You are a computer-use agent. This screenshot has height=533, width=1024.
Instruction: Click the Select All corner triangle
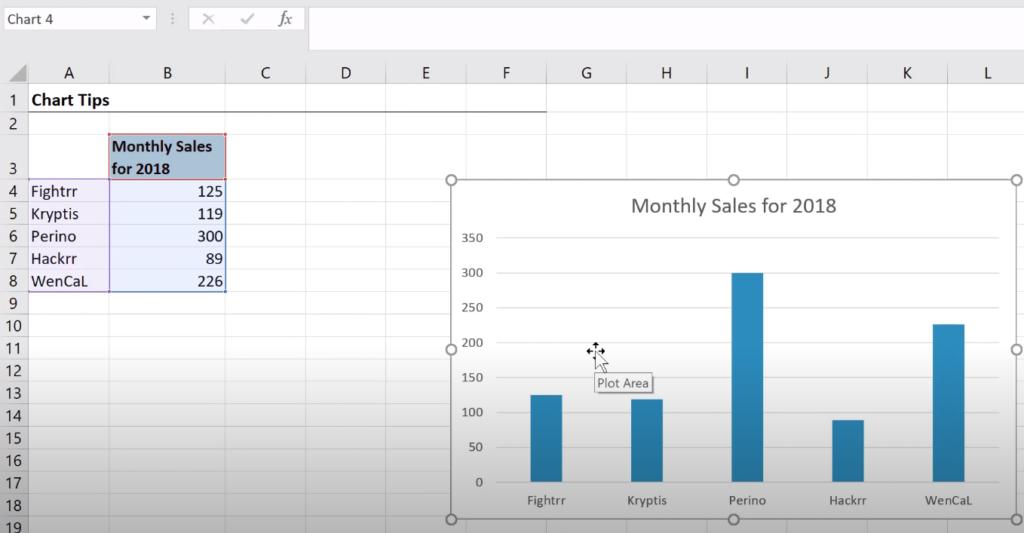click(x=17, y=73)
